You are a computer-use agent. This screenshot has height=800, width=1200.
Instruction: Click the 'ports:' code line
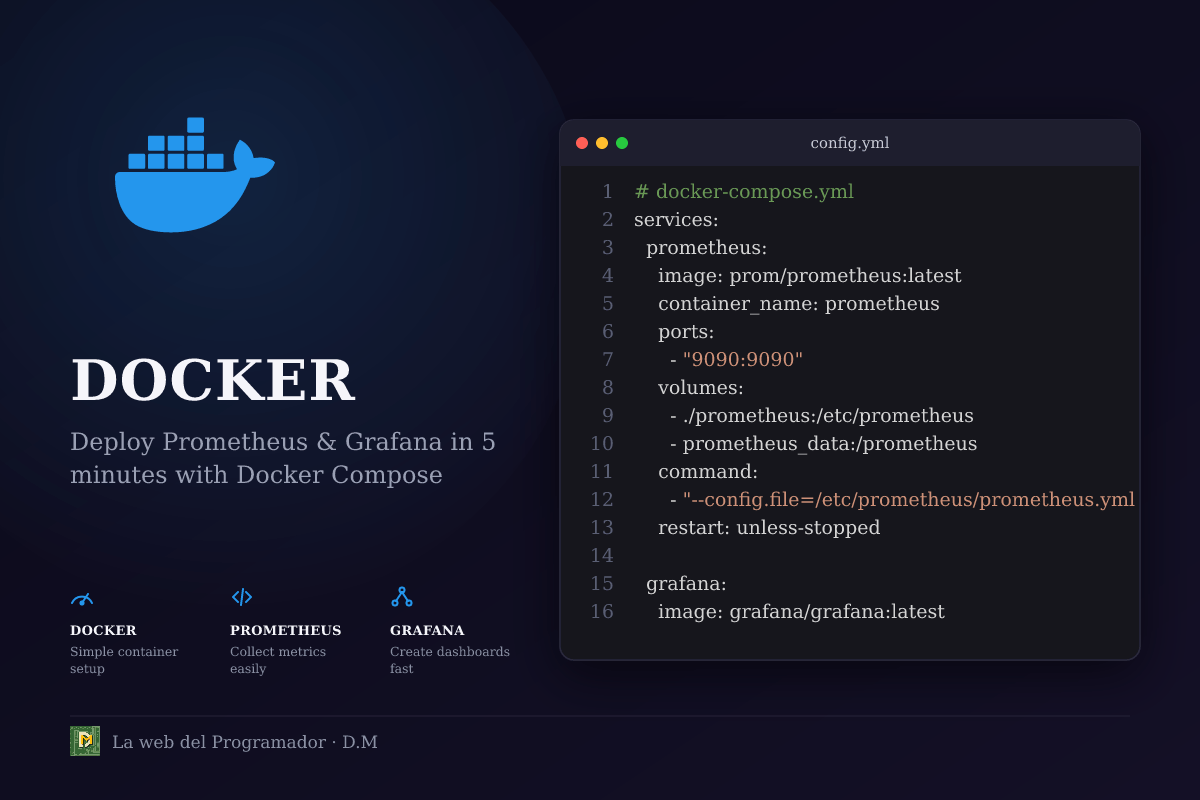click(x=686, y=332)
